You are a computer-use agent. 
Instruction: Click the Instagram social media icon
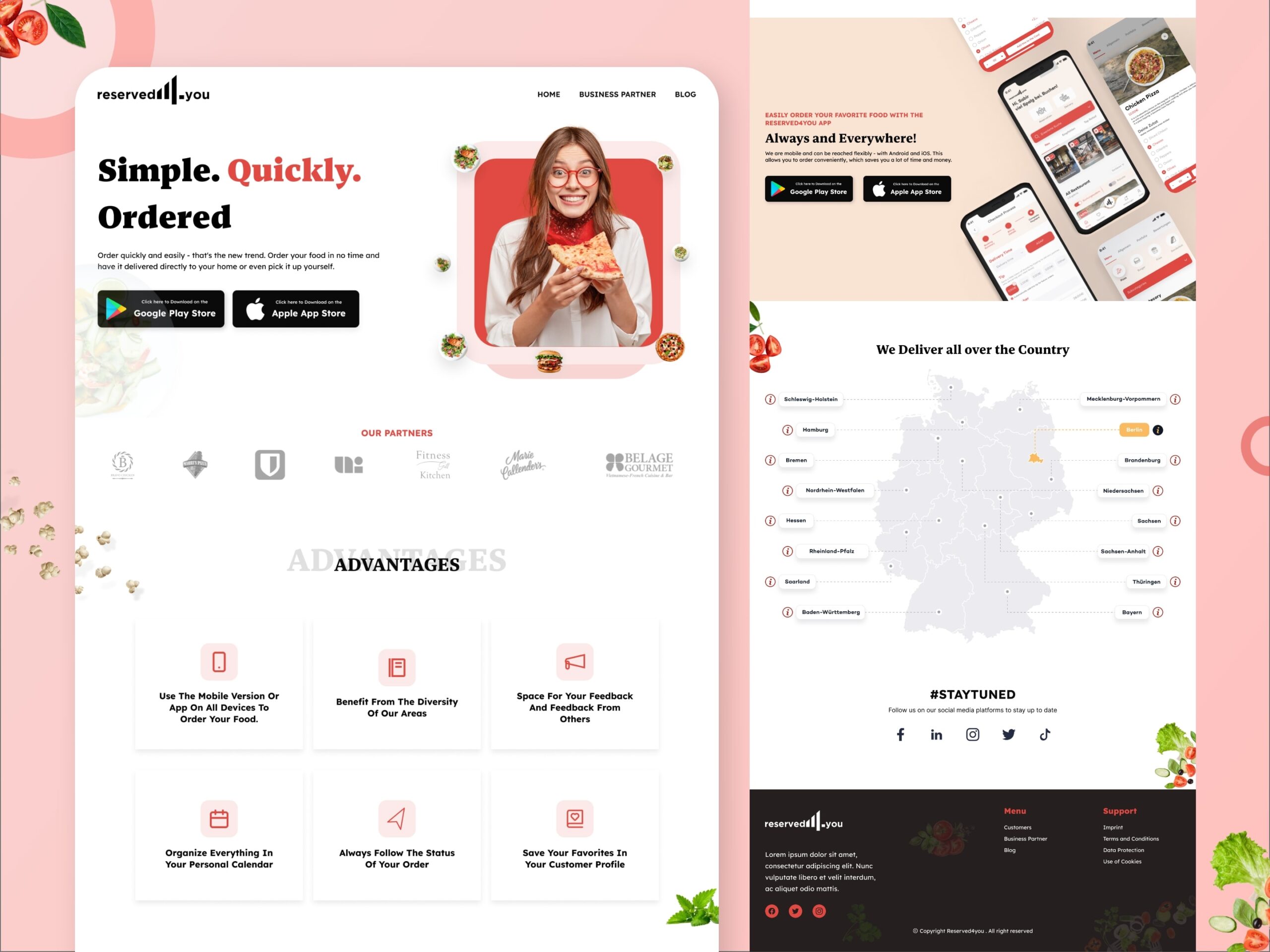click(x=971, y=735)
